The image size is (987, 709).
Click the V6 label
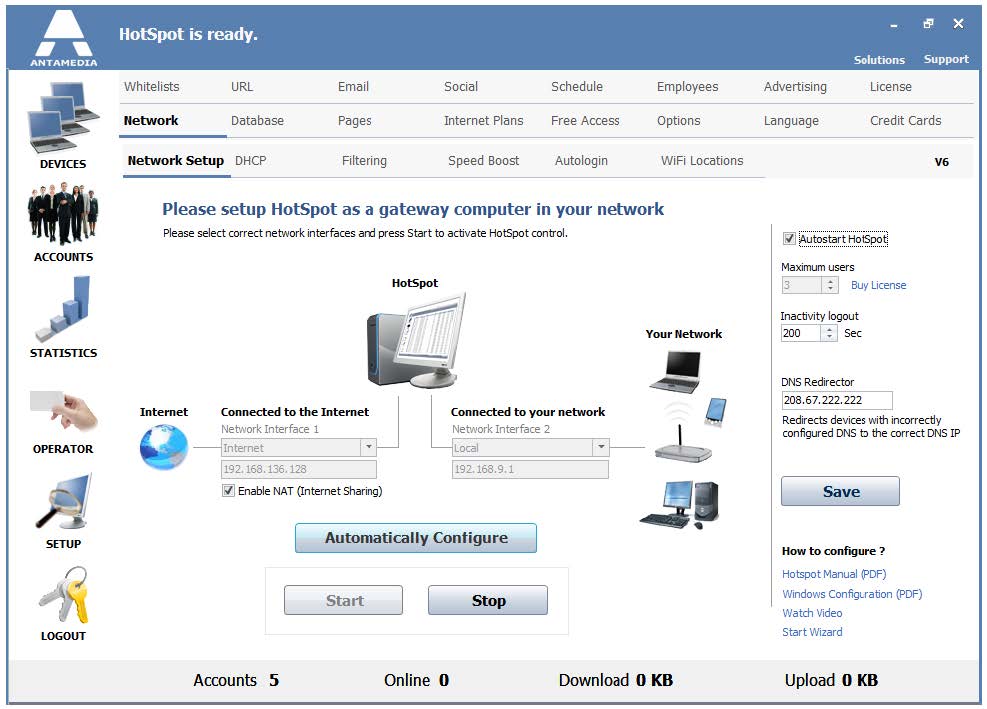(x=942, y=162)
